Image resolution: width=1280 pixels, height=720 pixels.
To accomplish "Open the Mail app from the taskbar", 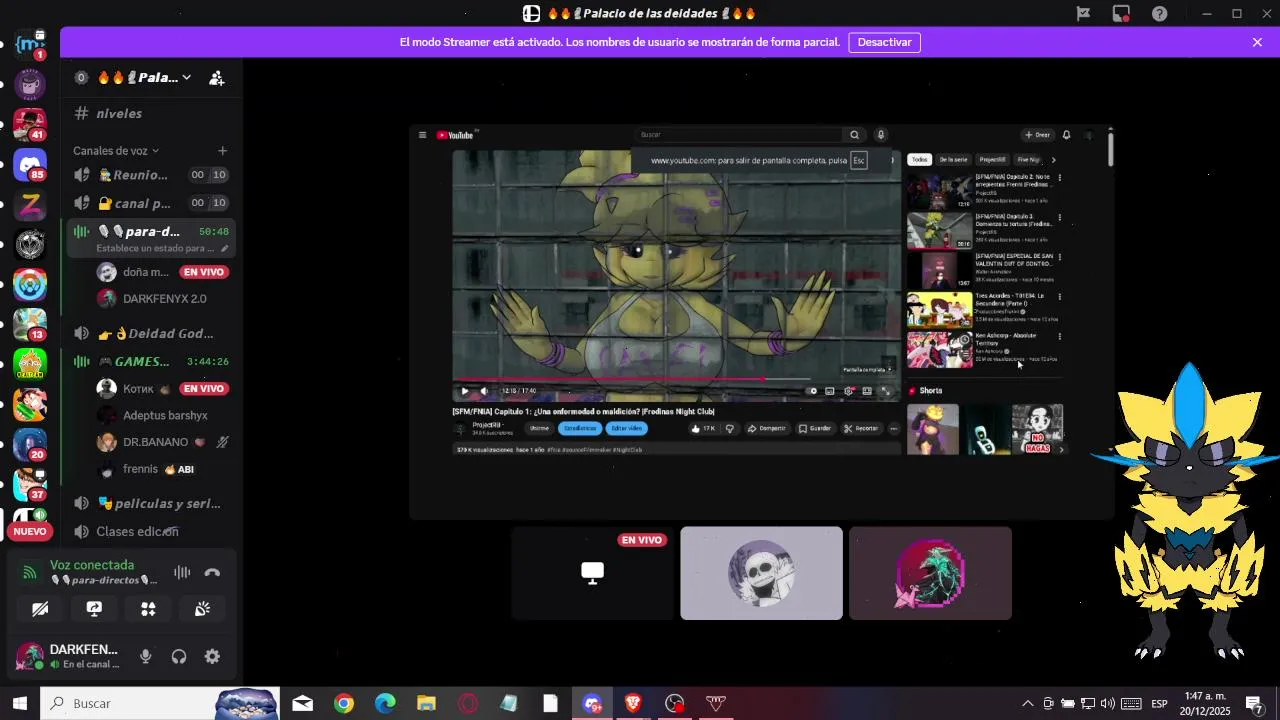I will 303,704.
